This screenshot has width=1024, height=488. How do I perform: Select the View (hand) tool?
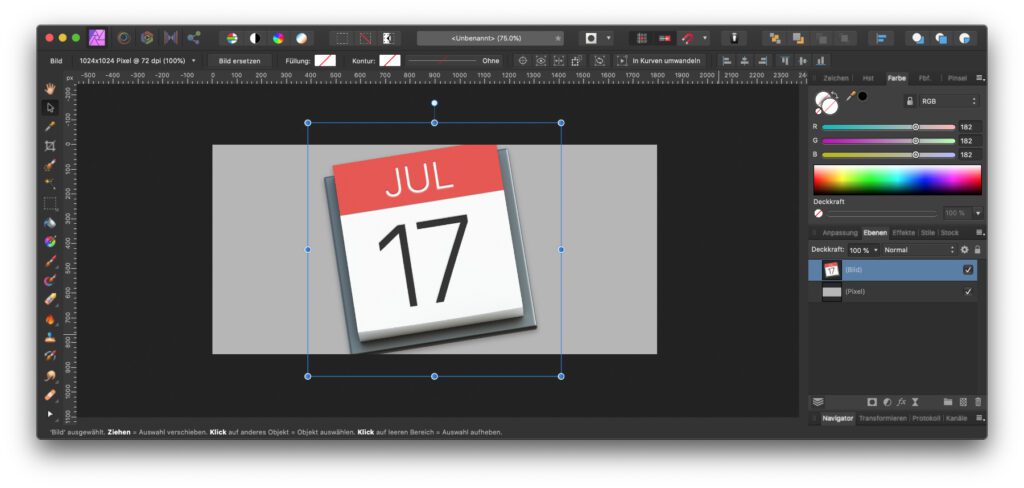(50, 88)
